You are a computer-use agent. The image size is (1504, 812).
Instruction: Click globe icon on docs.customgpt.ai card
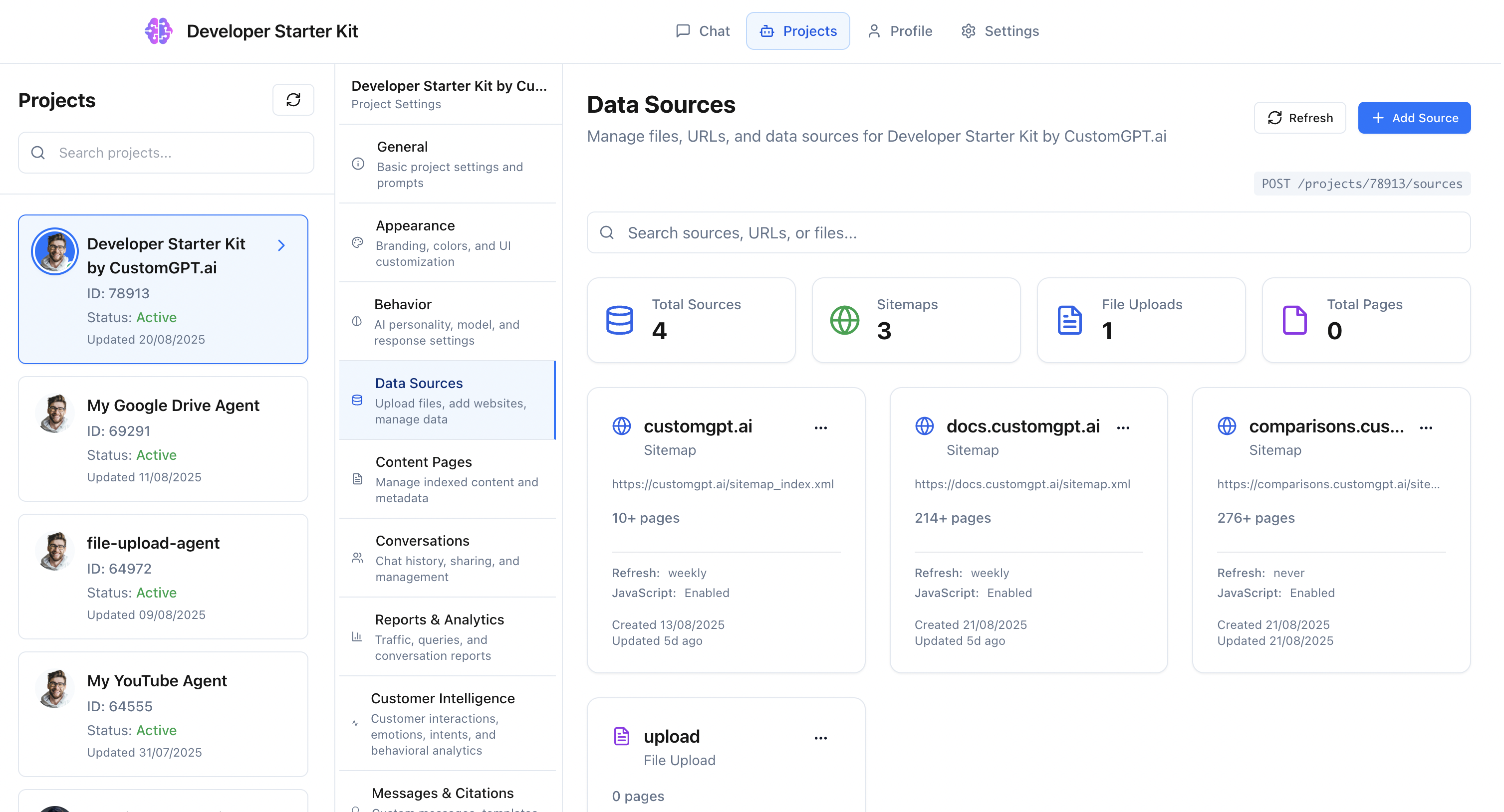coord(924,426)
